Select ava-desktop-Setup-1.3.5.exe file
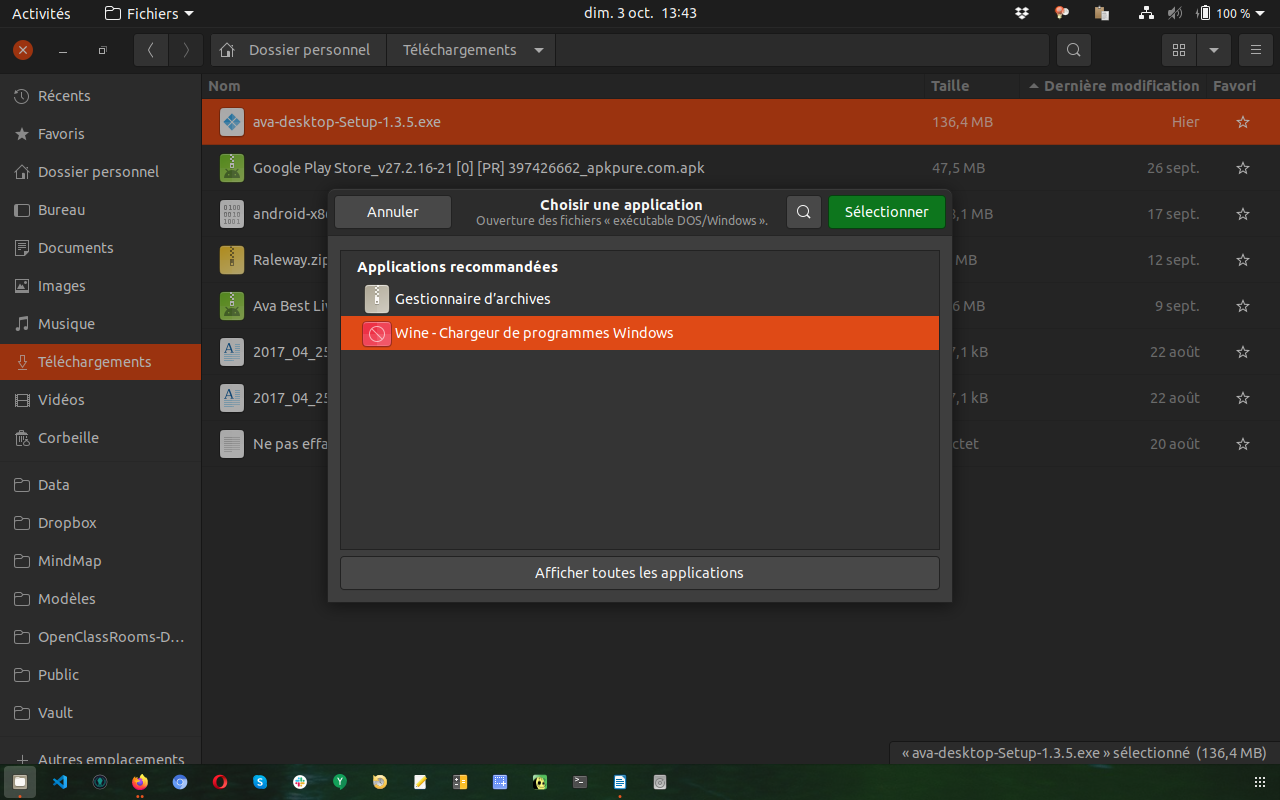Image resolution: width=1280 pixels, height=800 pixels. coord(741,122)
